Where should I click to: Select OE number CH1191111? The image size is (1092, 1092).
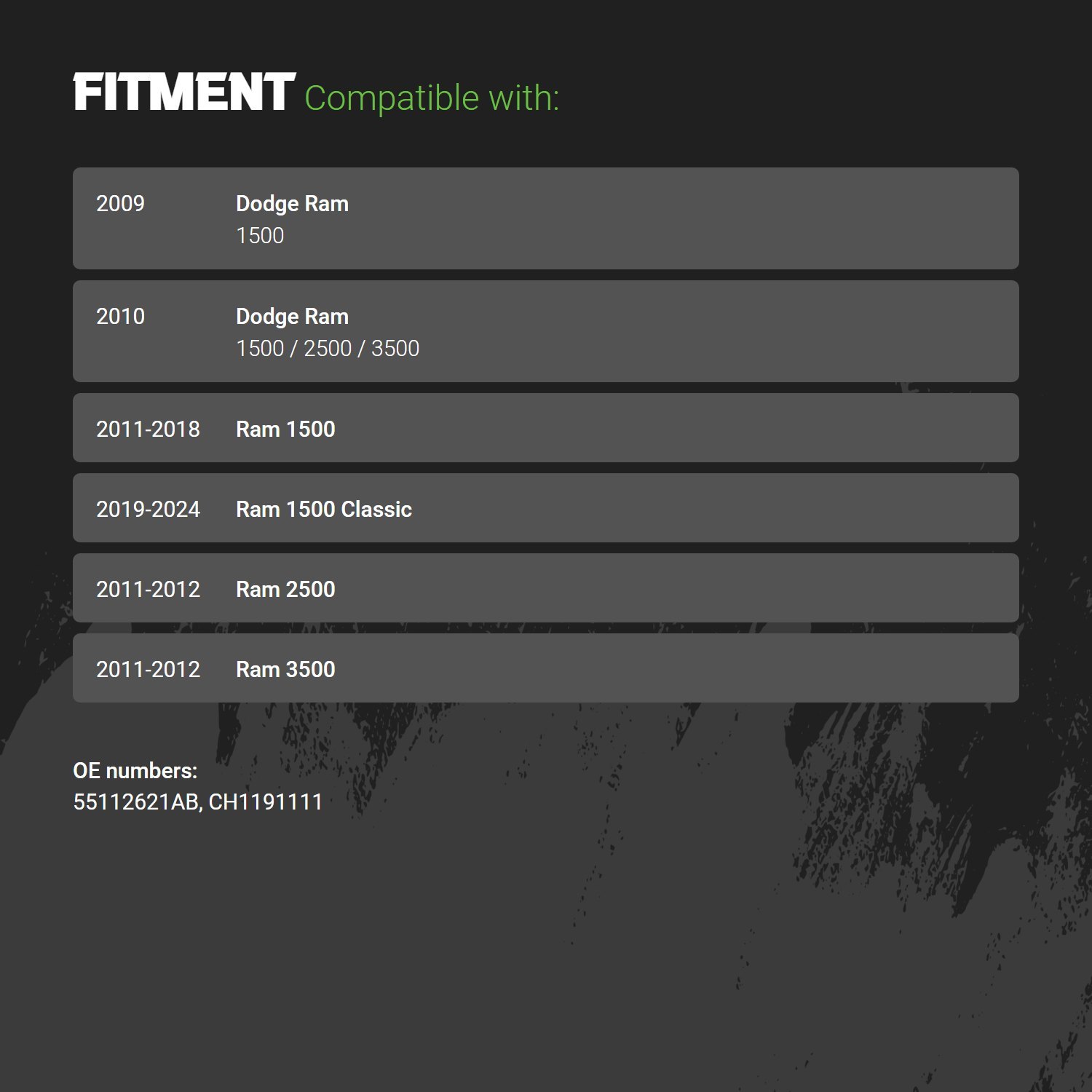tap(266, 802)
